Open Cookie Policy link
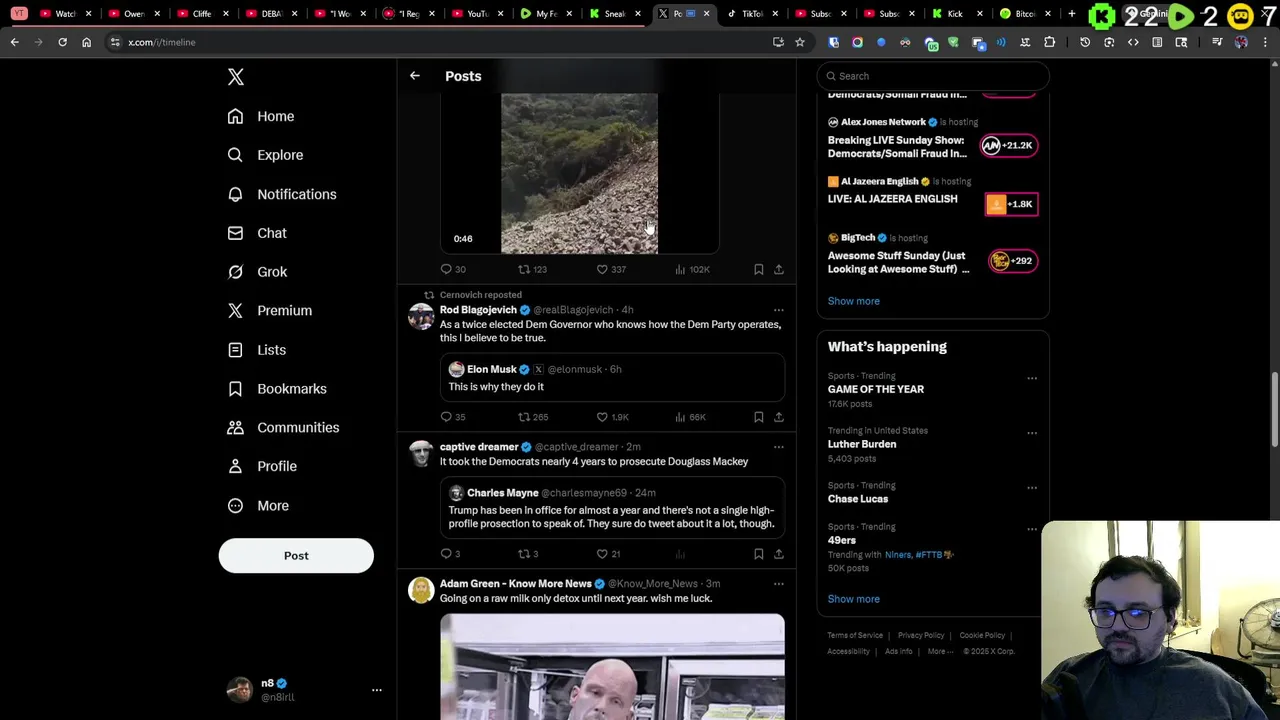 point(982,636)
